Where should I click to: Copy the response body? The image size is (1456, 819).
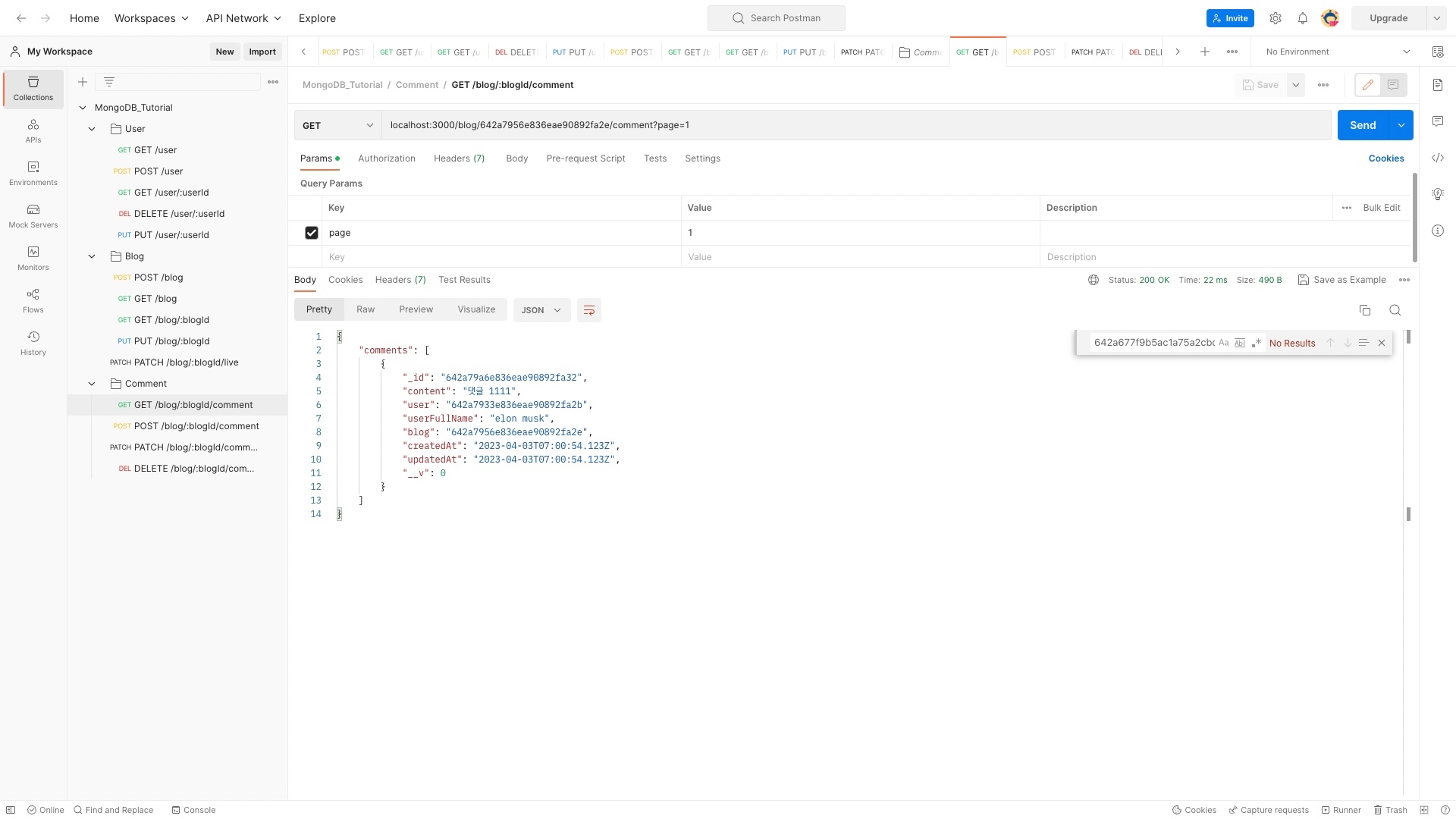[x=1365, y=310]
